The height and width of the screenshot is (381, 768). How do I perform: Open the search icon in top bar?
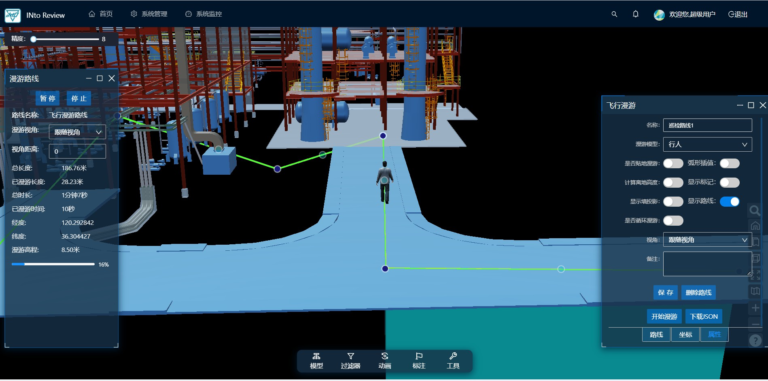(x=614, y=14)
